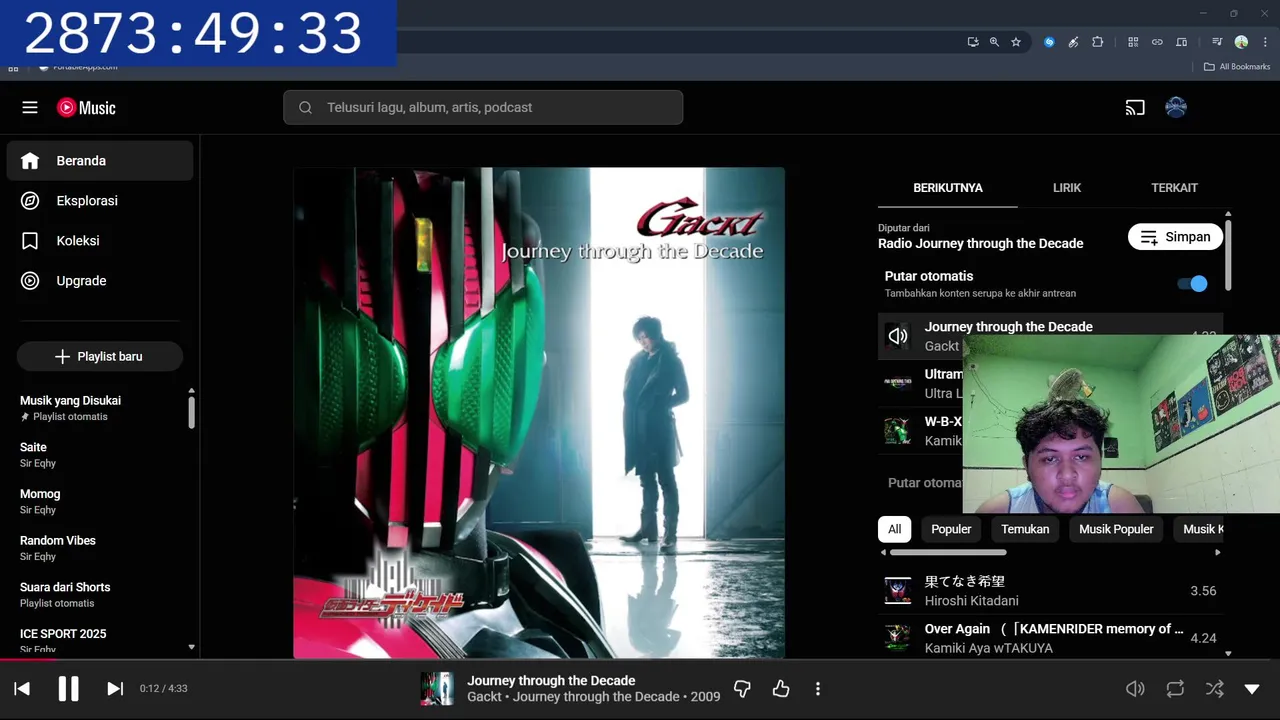Switch to the BERIKUTNYA tab

click(948, 187)
